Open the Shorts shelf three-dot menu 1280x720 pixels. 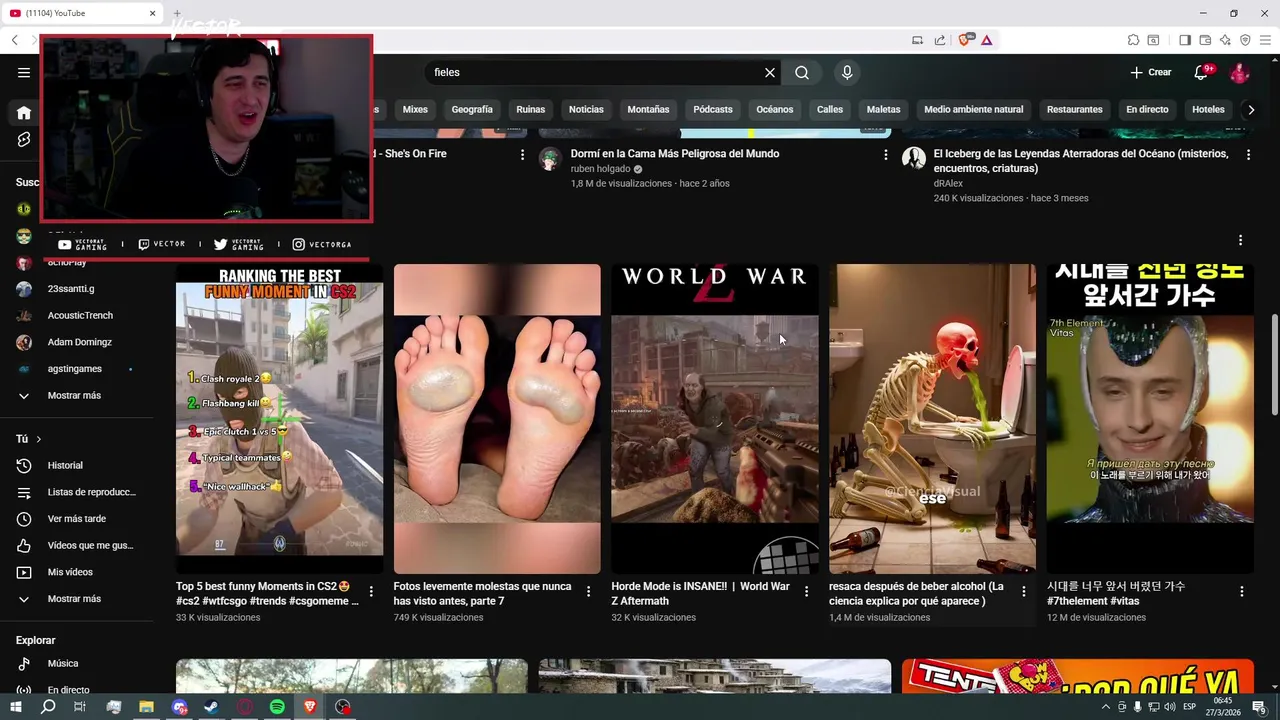[1240, 240]
